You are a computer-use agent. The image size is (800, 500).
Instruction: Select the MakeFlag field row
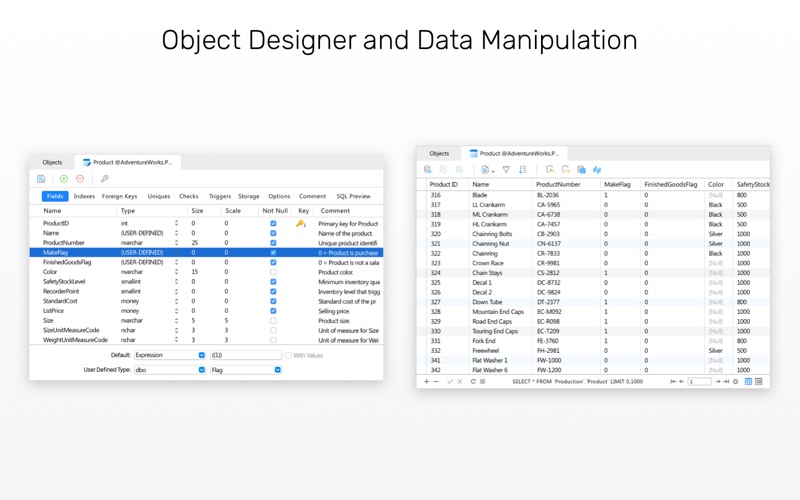tap(206, 253)
